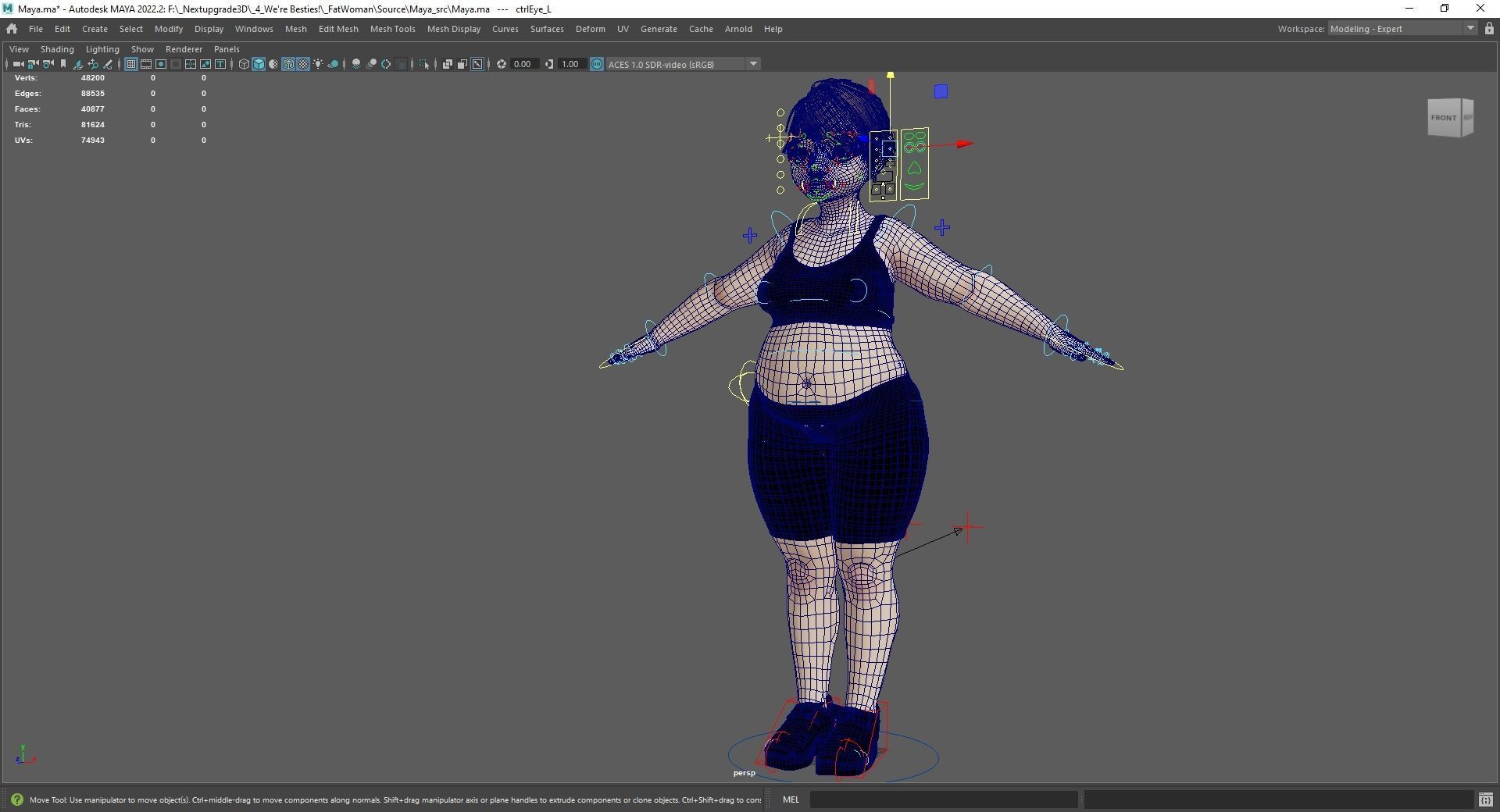Toggle X-Ray mode
Screen dimensions: 1500x812
448,64
